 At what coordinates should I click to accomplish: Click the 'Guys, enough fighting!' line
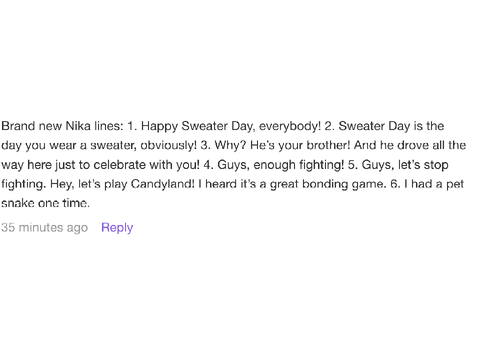coord(281,165)
